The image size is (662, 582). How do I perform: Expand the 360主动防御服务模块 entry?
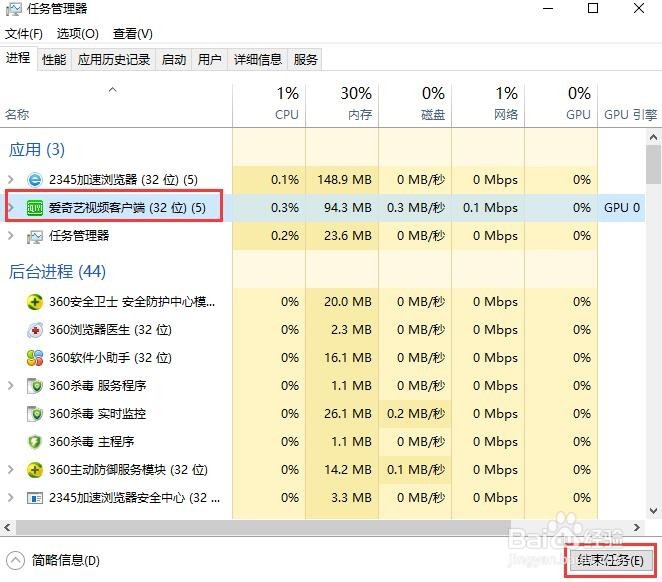coord(11,469)
